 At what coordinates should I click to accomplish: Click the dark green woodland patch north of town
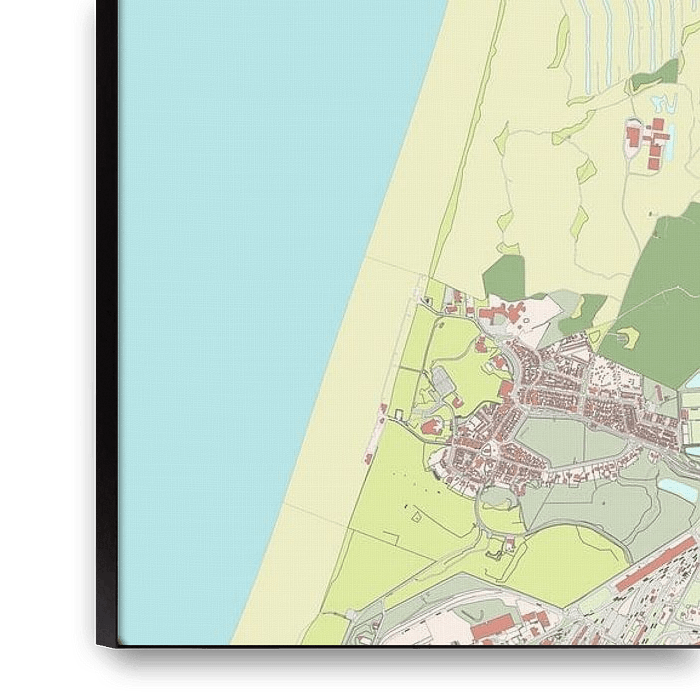[x=504, y=277]
